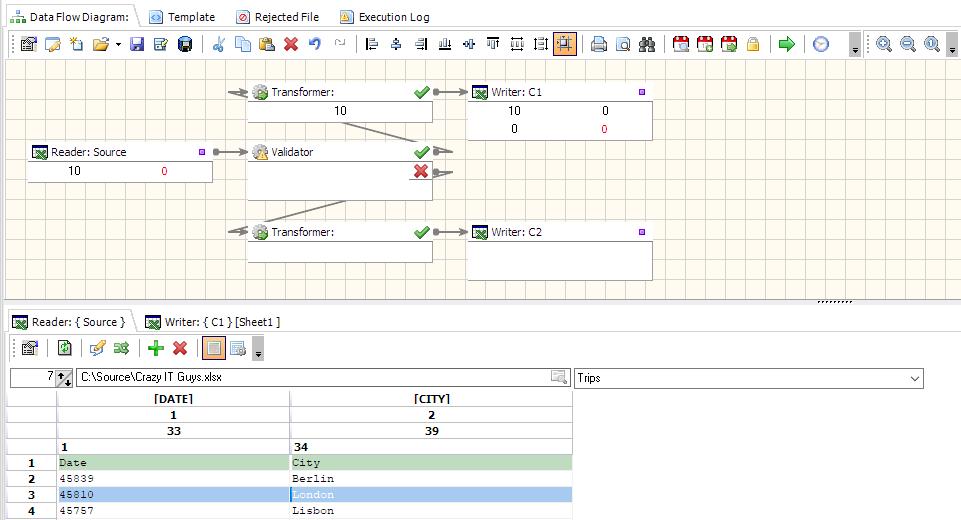Undo with the blue curved arrow
The image size is (961, 520).
315,44
